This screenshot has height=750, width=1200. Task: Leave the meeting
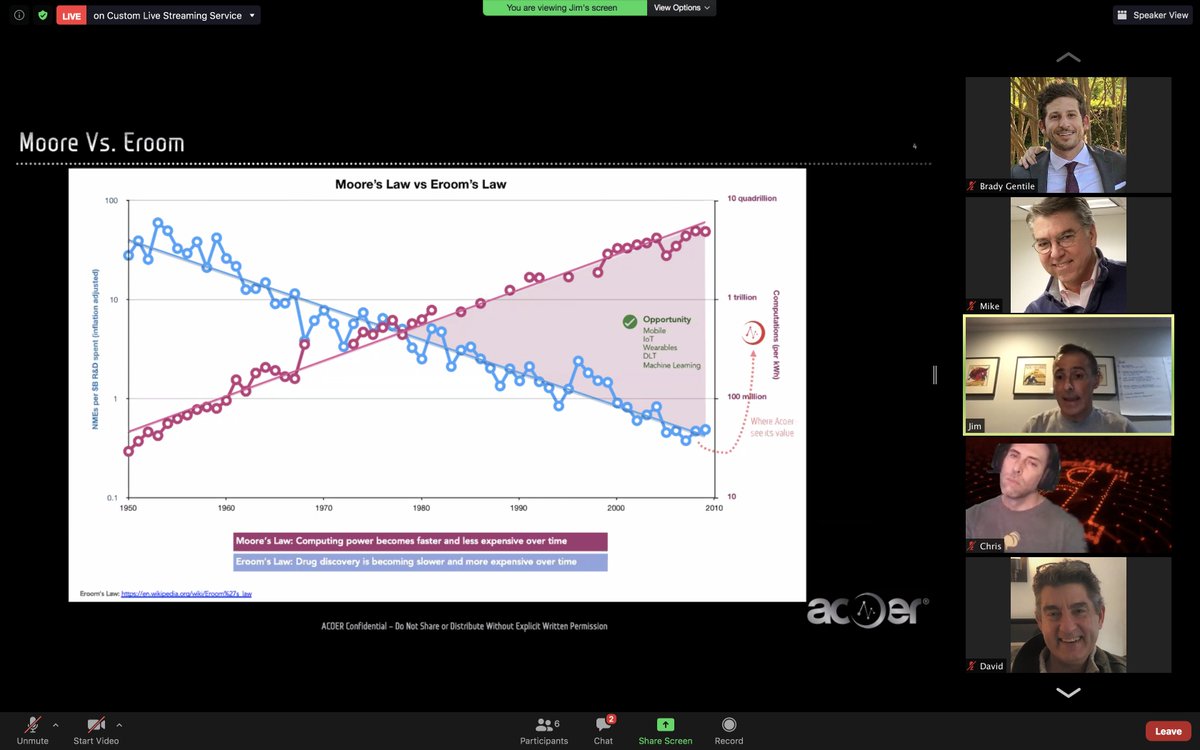(1168, 731)
